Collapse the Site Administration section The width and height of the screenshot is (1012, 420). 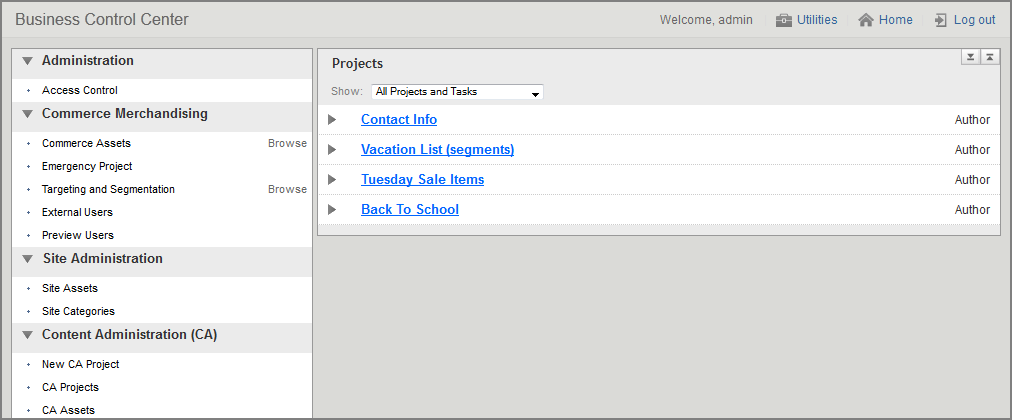coord(27,259)
